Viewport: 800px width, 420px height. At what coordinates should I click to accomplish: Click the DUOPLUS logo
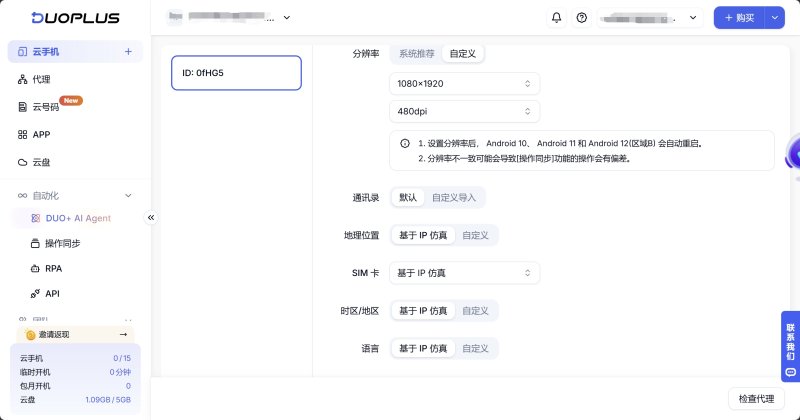click(x=76, y=18)
